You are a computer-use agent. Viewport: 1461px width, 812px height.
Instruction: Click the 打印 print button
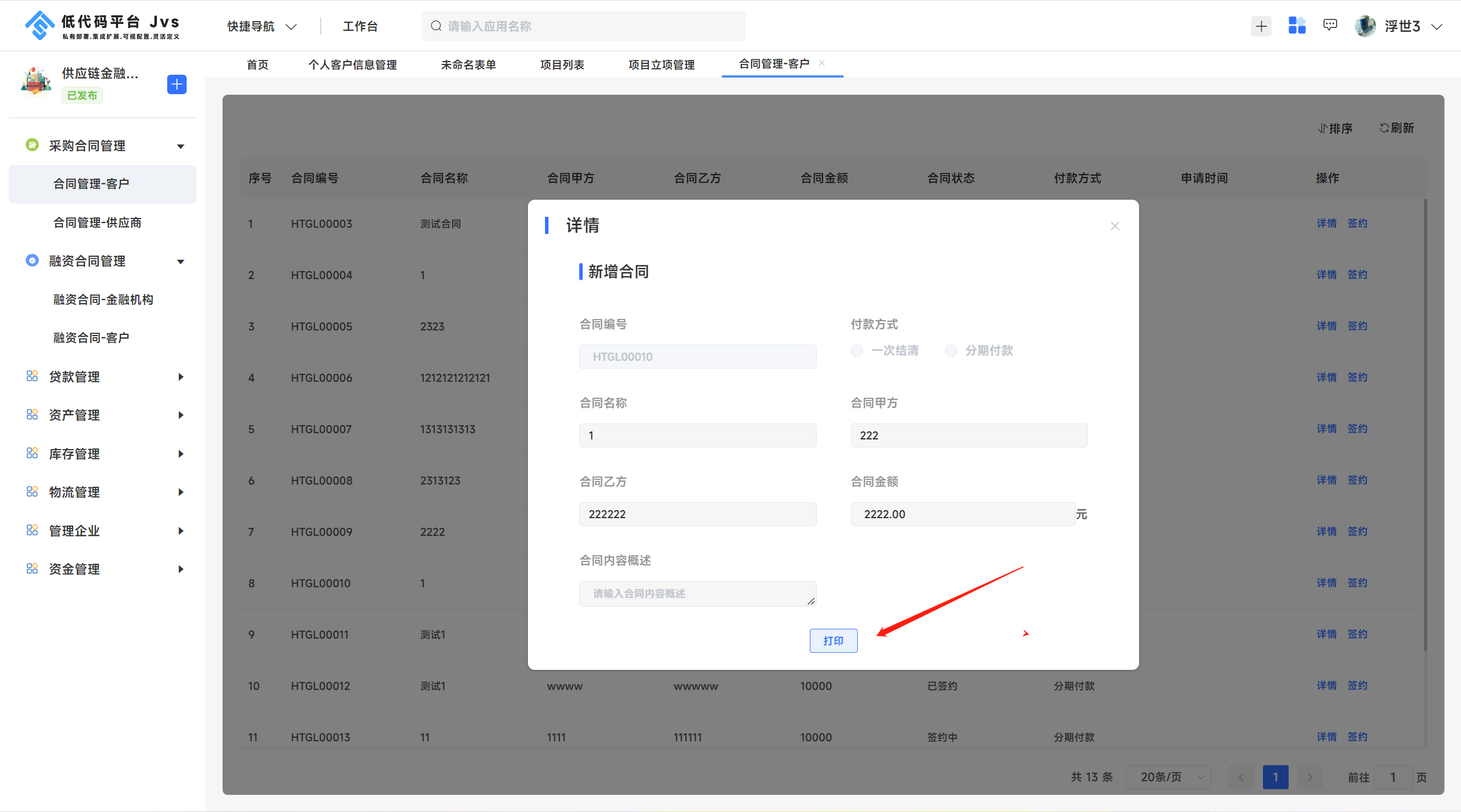tap(833, 641)
